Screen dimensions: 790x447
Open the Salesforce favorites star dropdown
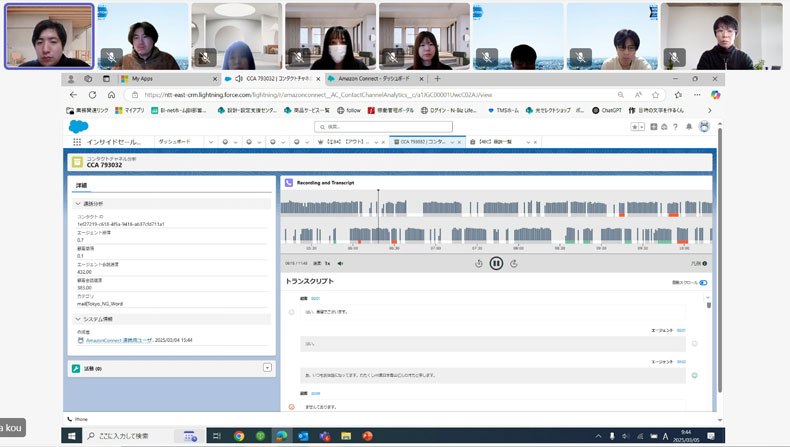[x=638, y=126]
